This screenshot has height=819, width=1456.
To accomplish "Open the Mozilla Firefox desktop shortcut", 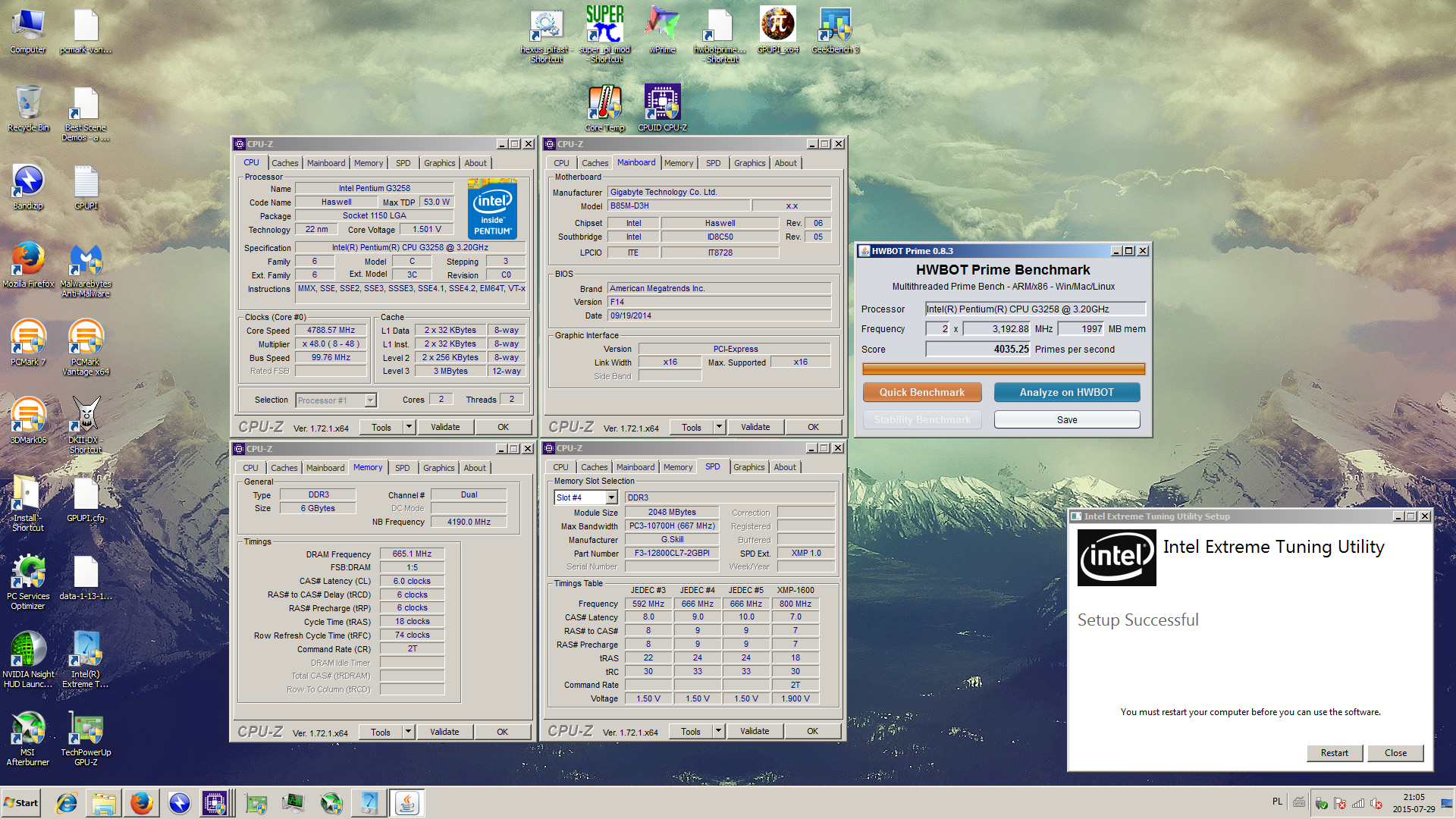I will 28,265.
